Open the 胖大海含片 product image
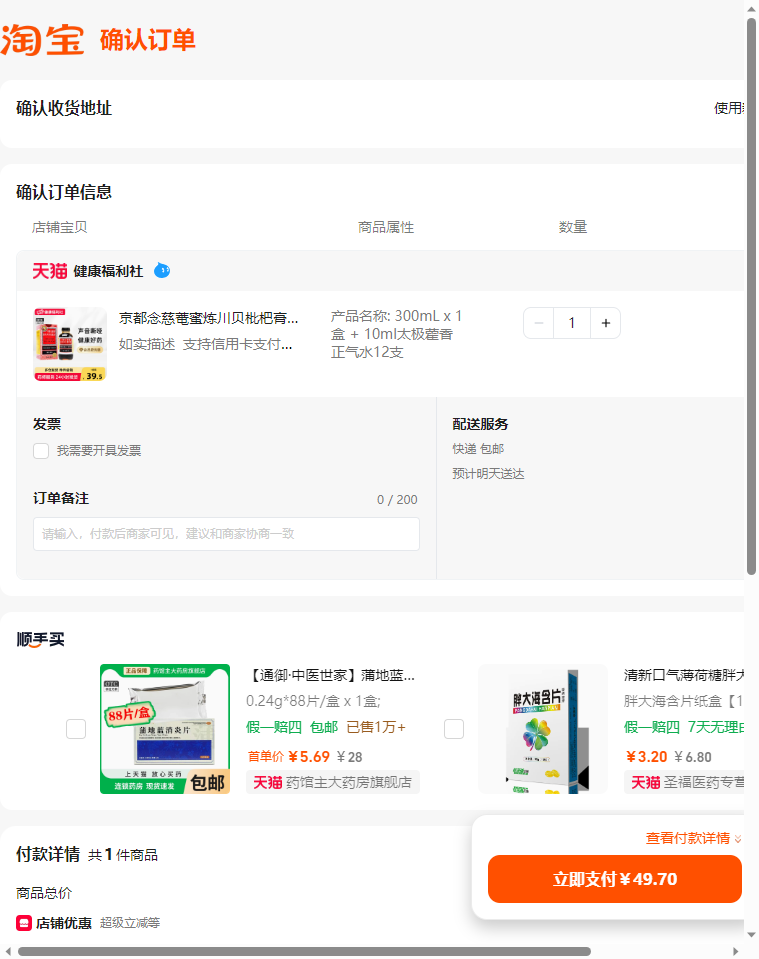The image size is (759, 959). click(x=543, y=729)
